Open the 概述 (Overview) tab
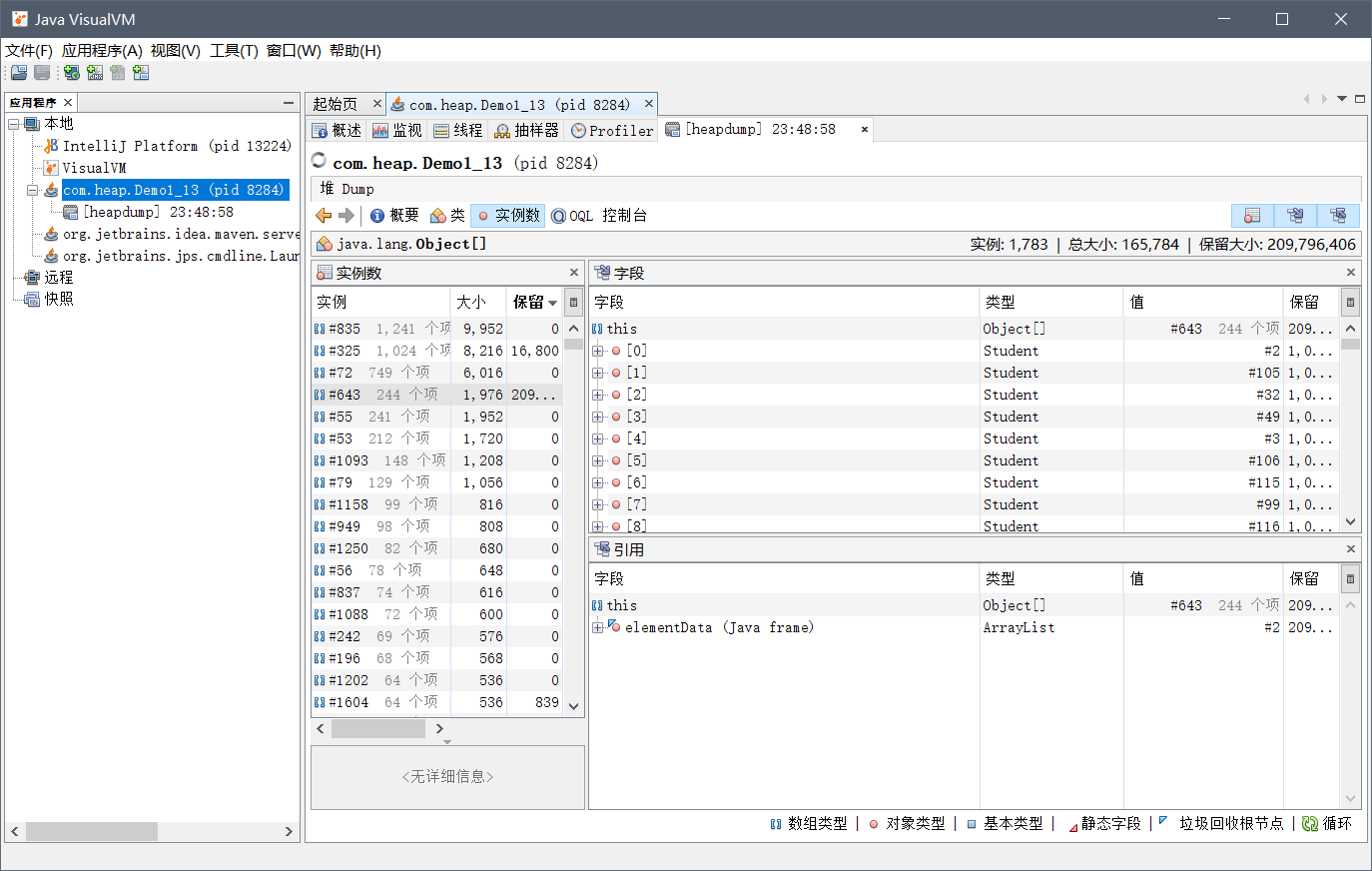The width and height of the screenshot is (1372, 871). [x=338, y=130]
